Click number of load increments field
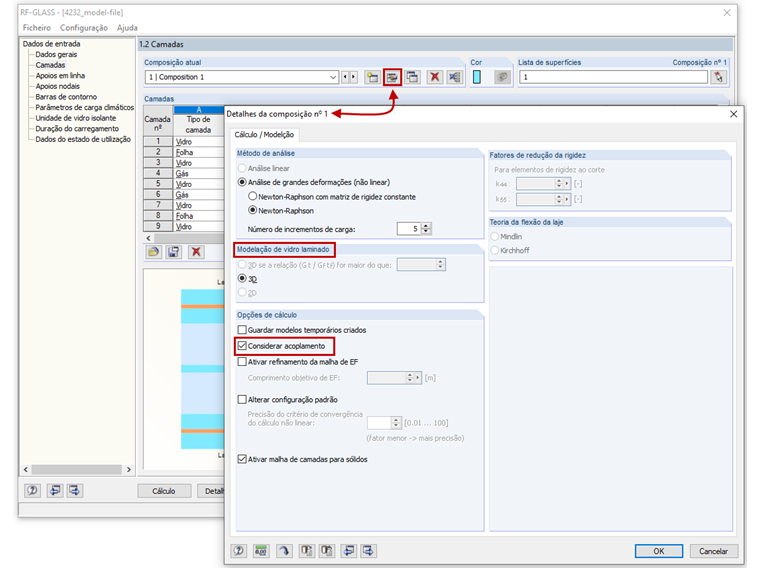This screenshot has height=568, width=760. point(409,229)
